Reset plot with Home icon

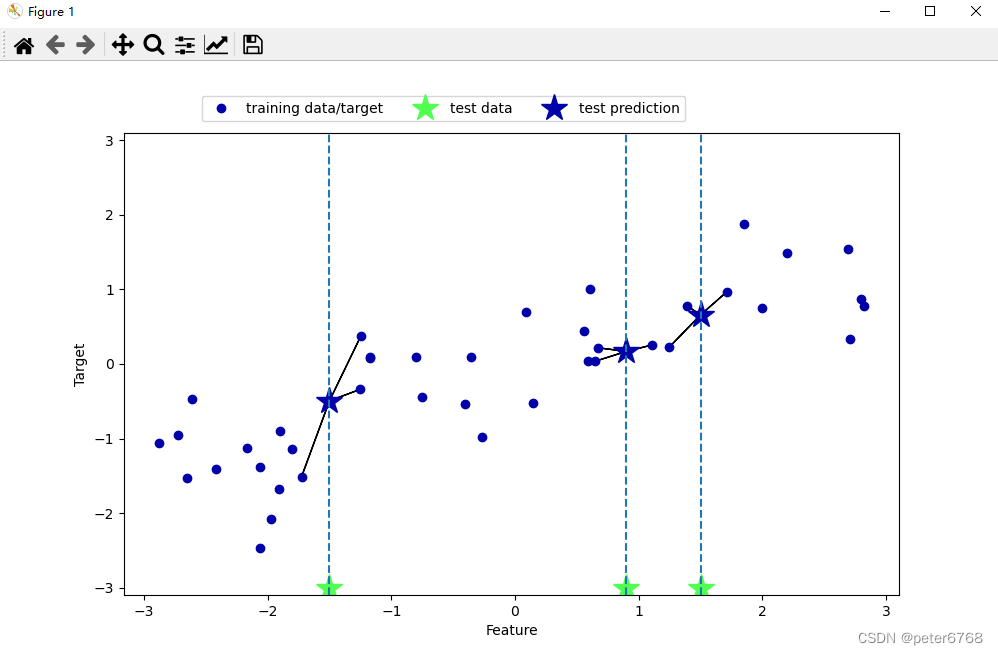(x=24, y=45)
